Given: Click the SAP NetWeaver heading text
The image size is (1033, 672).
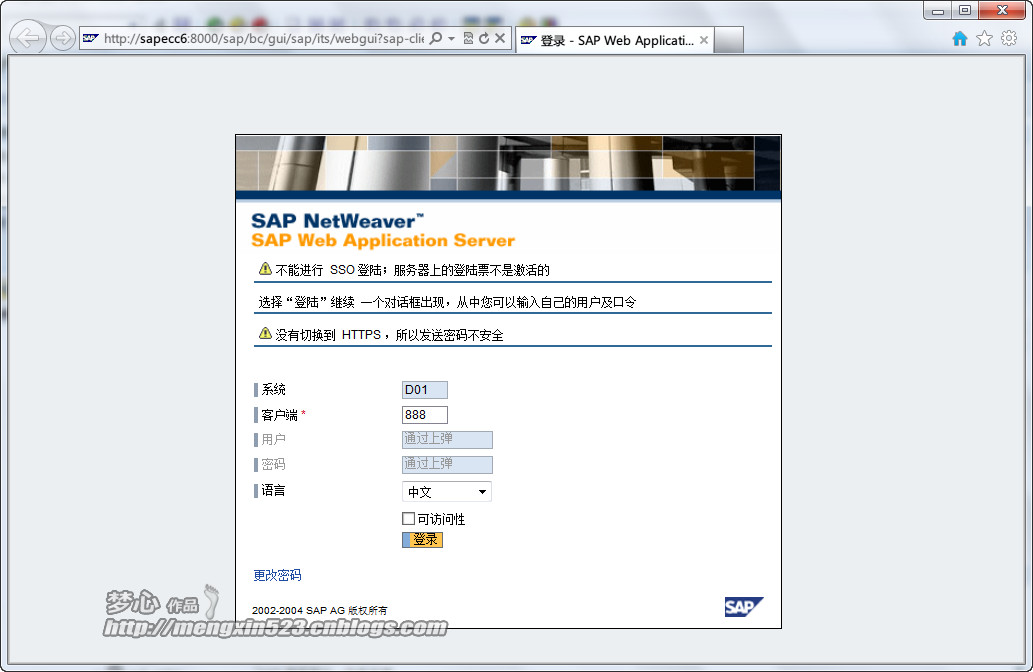Looking at the screenshot, I should pyautogui.click(x=337, y=221).
